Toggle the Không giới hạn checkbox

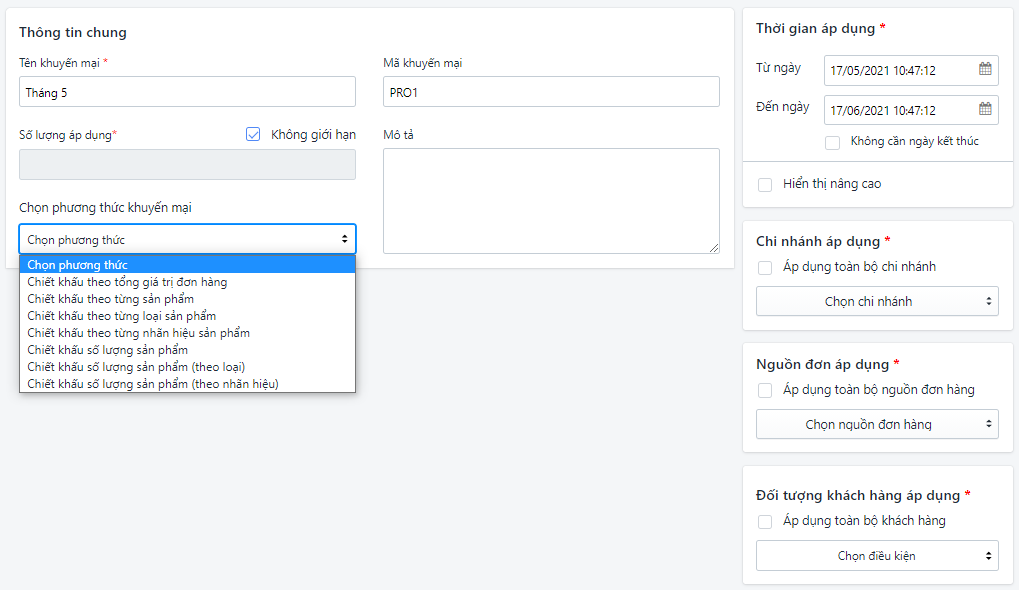253,134
